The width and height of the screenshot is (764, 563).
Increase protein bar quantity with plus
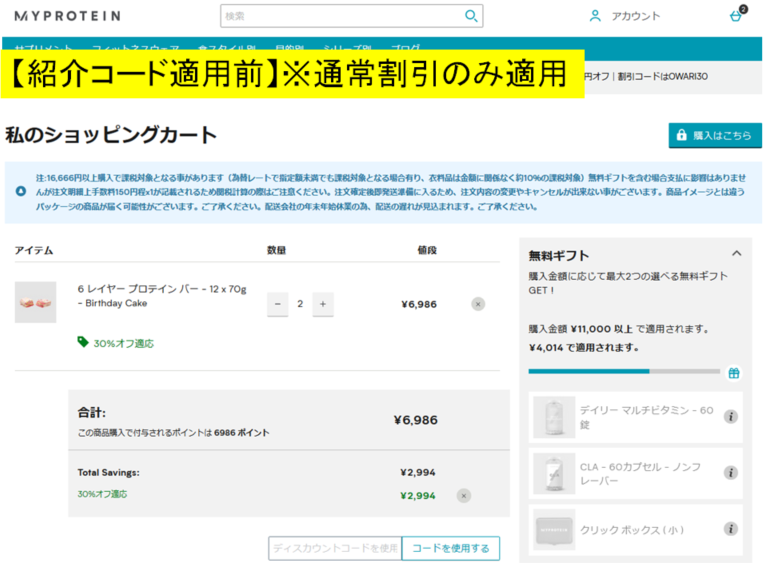click(x=323, y=304)
